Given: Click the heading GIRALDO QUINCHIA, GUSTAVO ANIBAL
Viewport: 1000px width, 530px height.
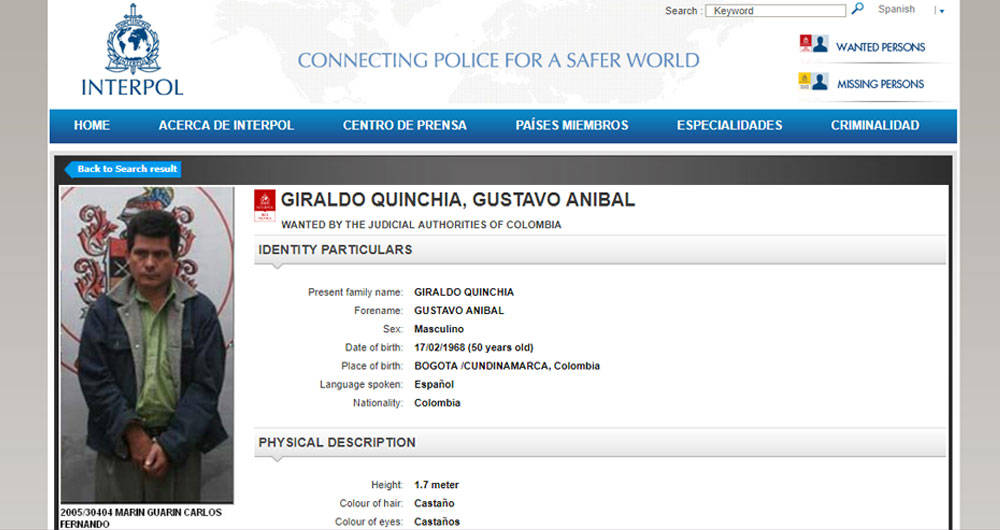Looking at the screenshot, I should 458,200.
